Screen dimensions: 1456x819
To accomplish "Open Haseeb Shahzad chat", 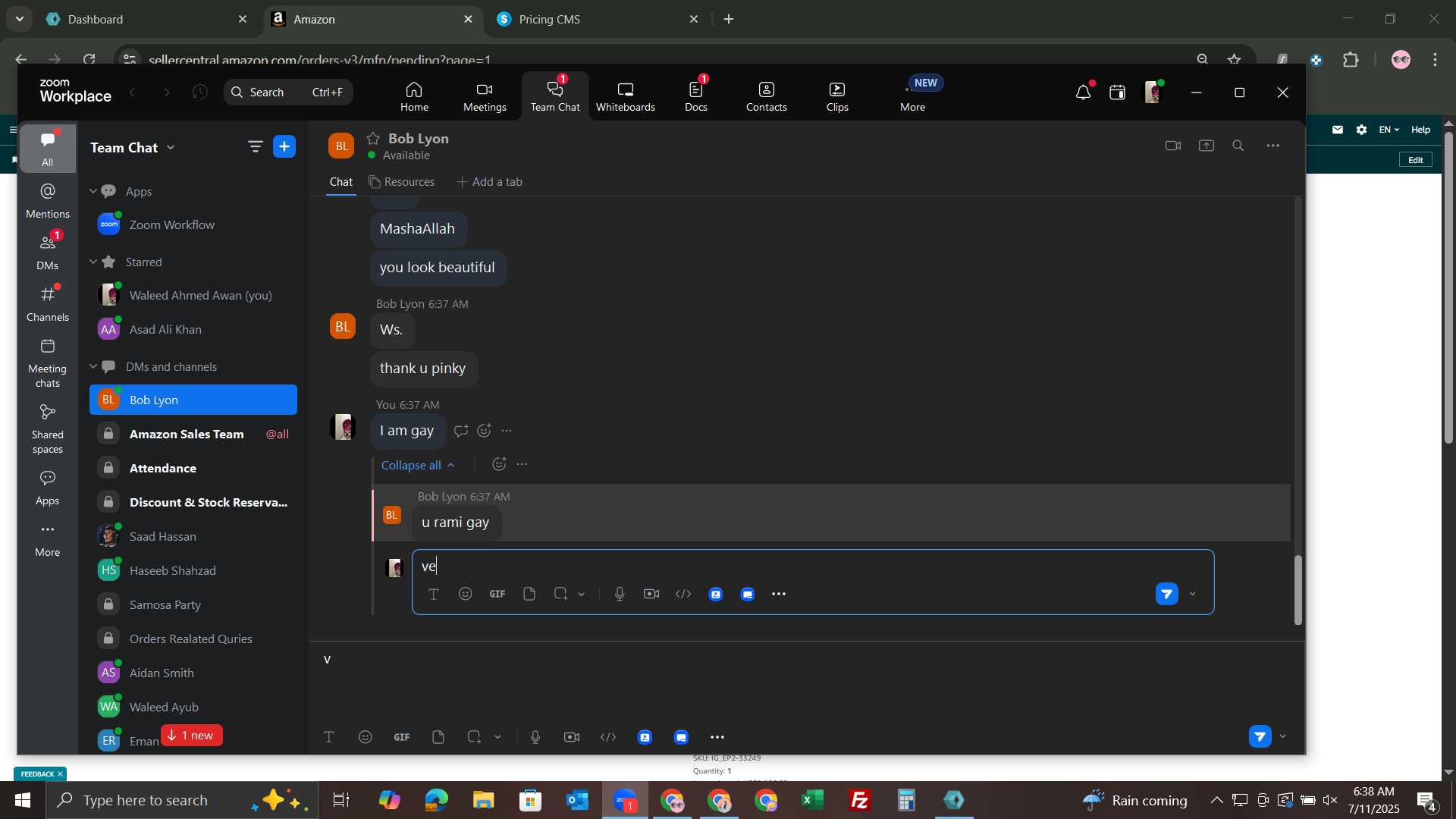I will 193,570.
